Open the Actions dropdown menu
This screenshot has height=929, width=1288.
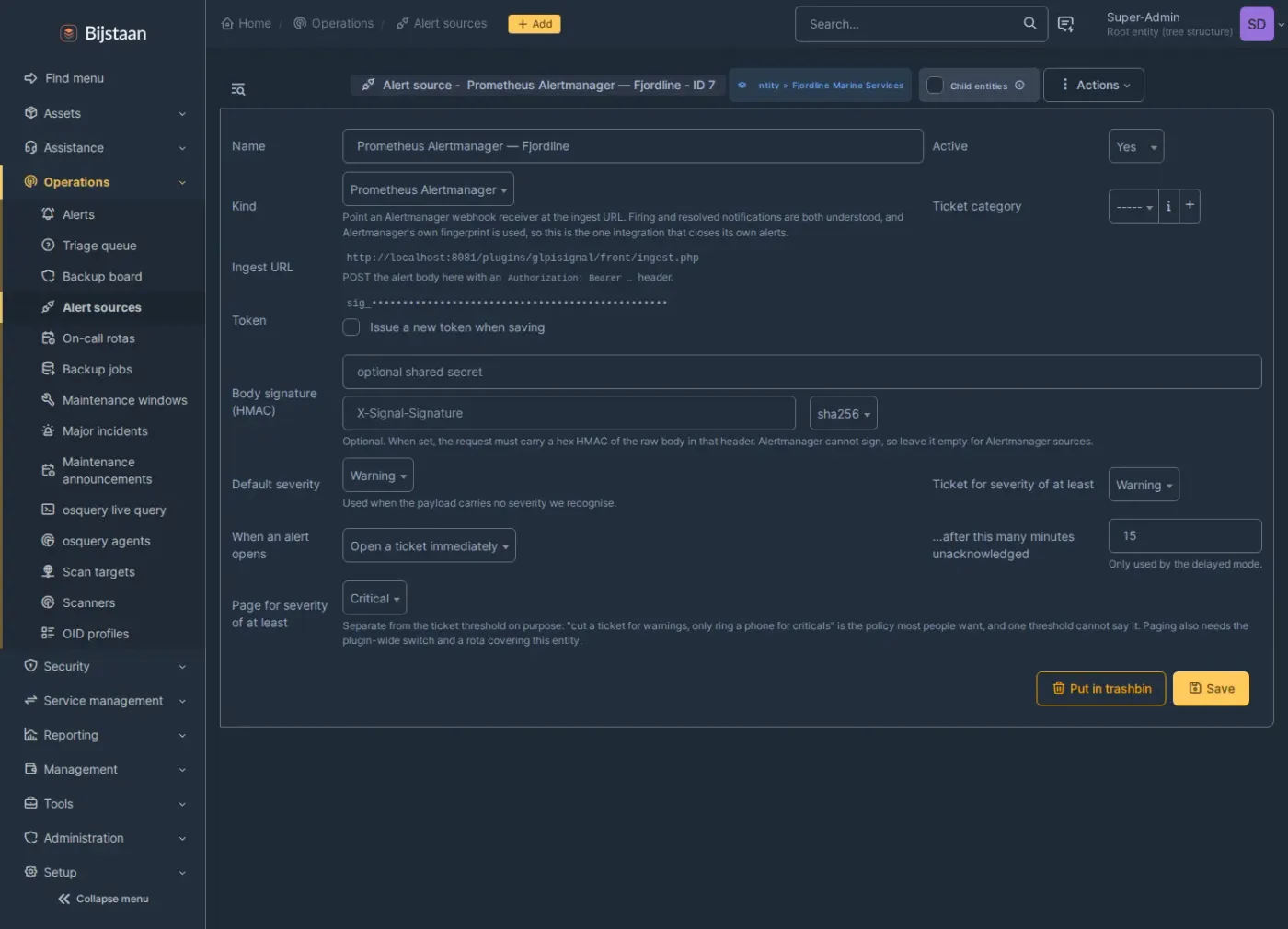pos(1094,86)
